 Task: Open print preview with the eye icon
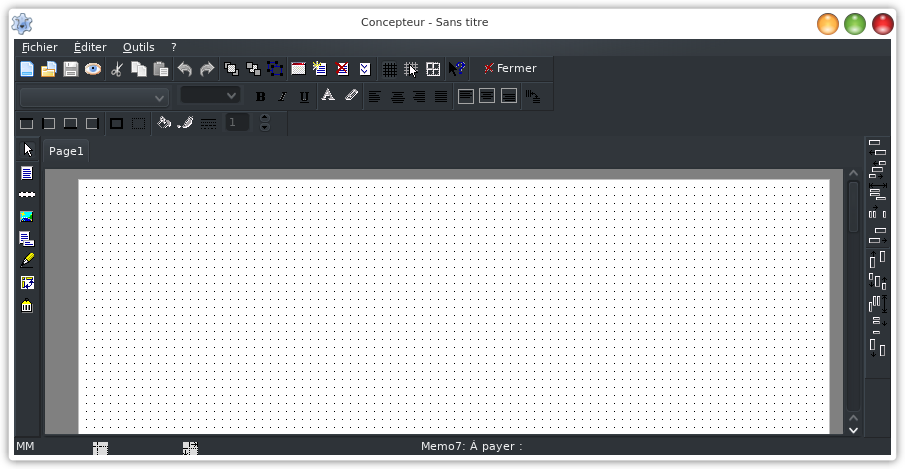tap(93, 69)
